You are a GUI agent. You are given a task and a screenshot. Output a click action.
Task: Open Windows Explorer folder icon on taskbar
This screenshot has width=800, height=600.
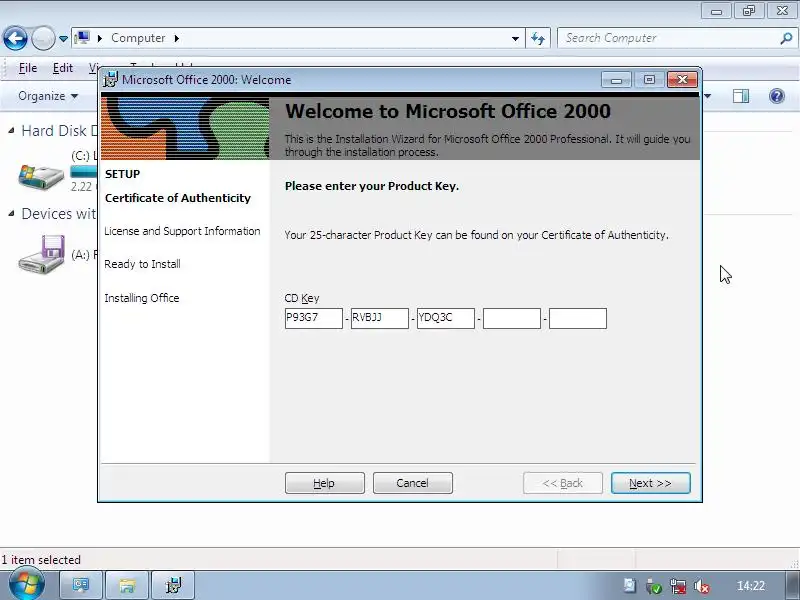tap(127, 585)
